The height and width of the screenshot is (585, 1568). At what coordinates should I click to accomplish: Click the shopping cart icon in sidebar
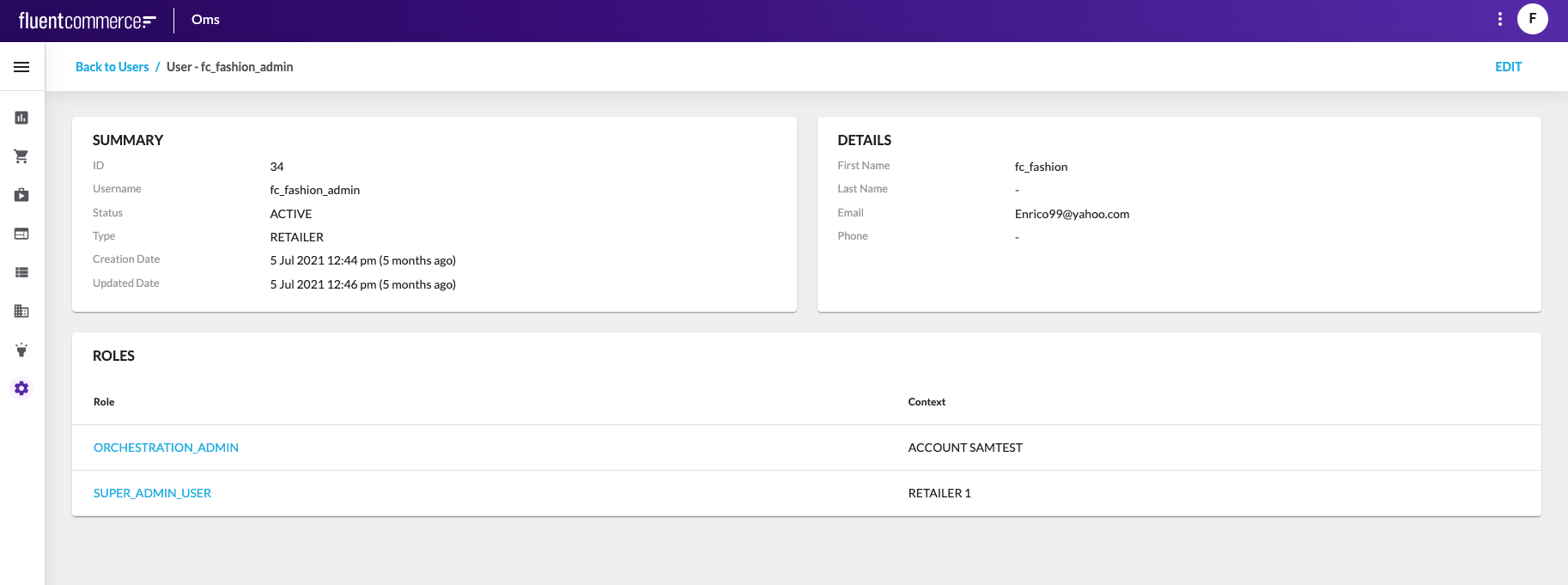(x=21, y=156)
